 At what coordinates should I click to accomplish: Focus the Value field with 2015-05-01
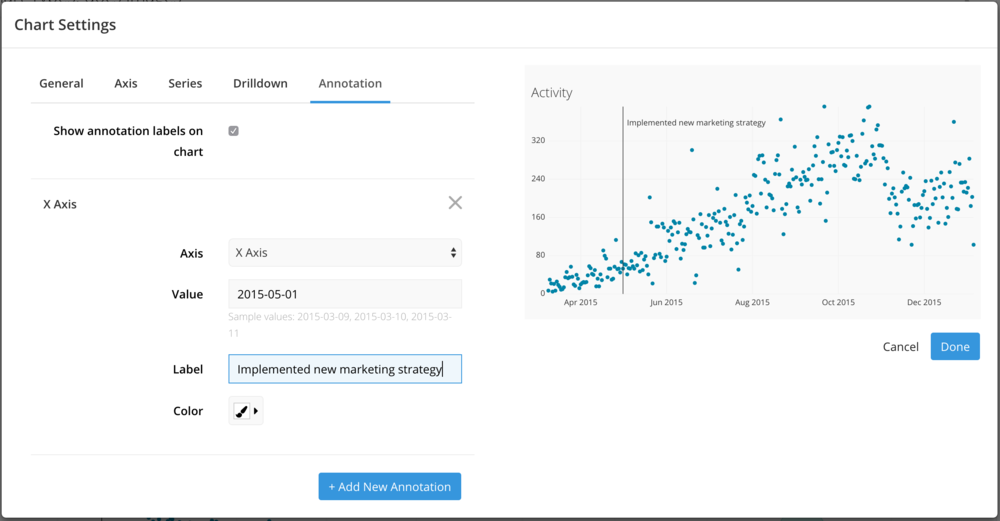[x=345, y=294]
